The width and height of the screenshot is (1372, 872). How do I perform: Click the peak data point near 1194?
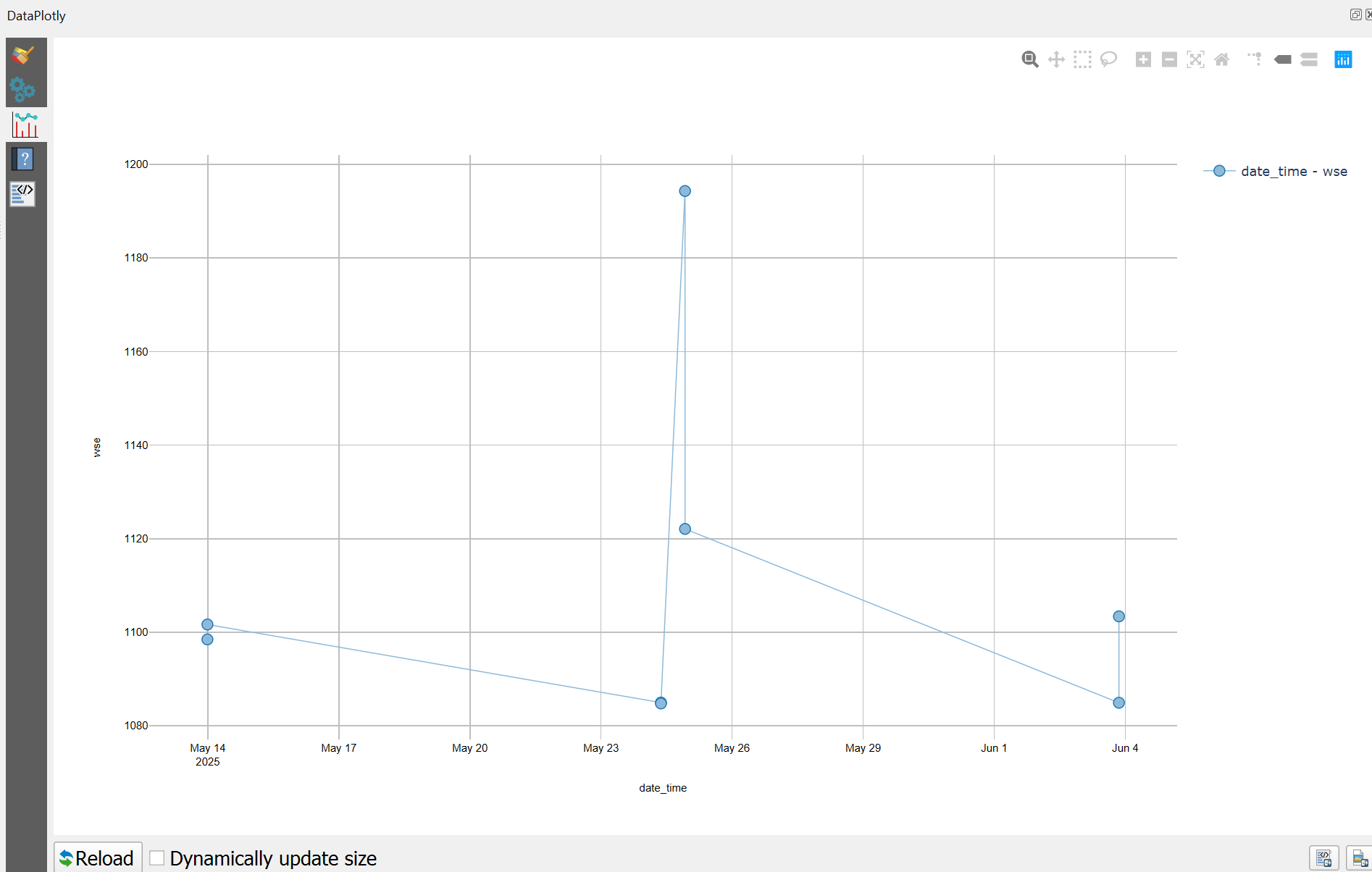coord(685,191)
